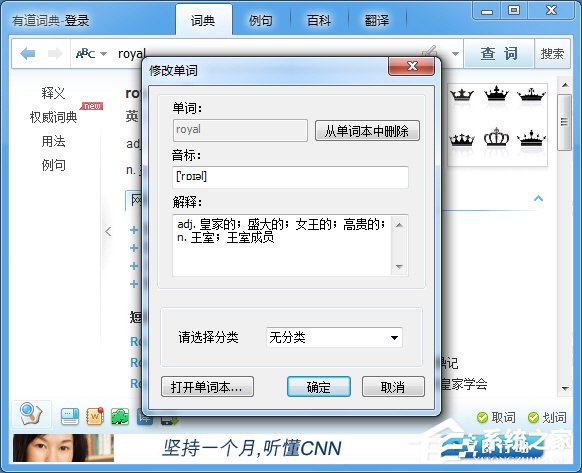This screenshot has width=582, height=473.
Task: Click the pencil add-to-wordbook icon
Action: click(429, 51)
